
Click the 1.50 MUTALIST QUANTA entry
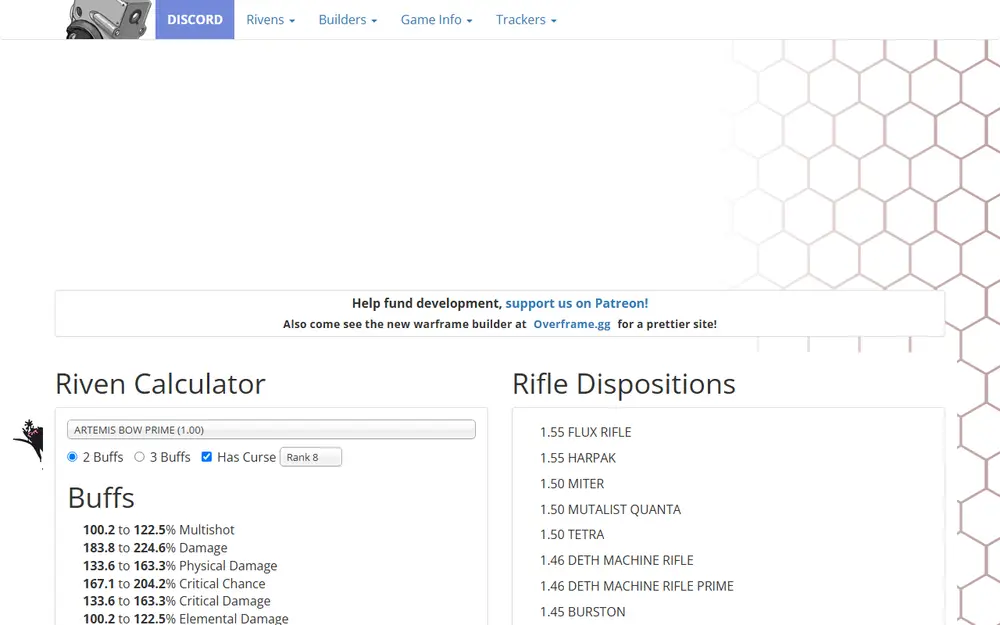(610, 509)
